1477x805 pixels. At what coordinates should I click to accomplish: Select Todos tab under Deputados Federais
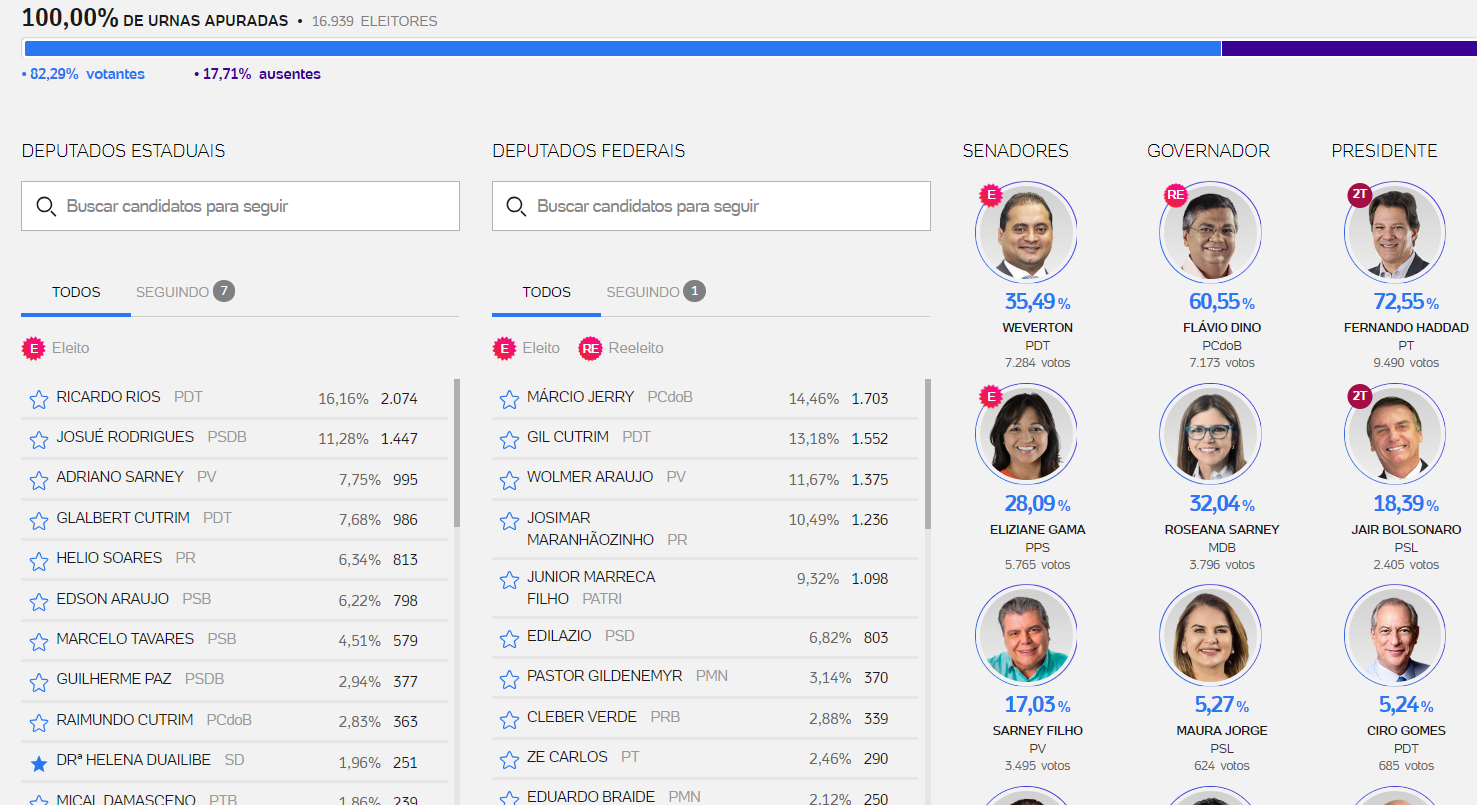coord(546,292)
